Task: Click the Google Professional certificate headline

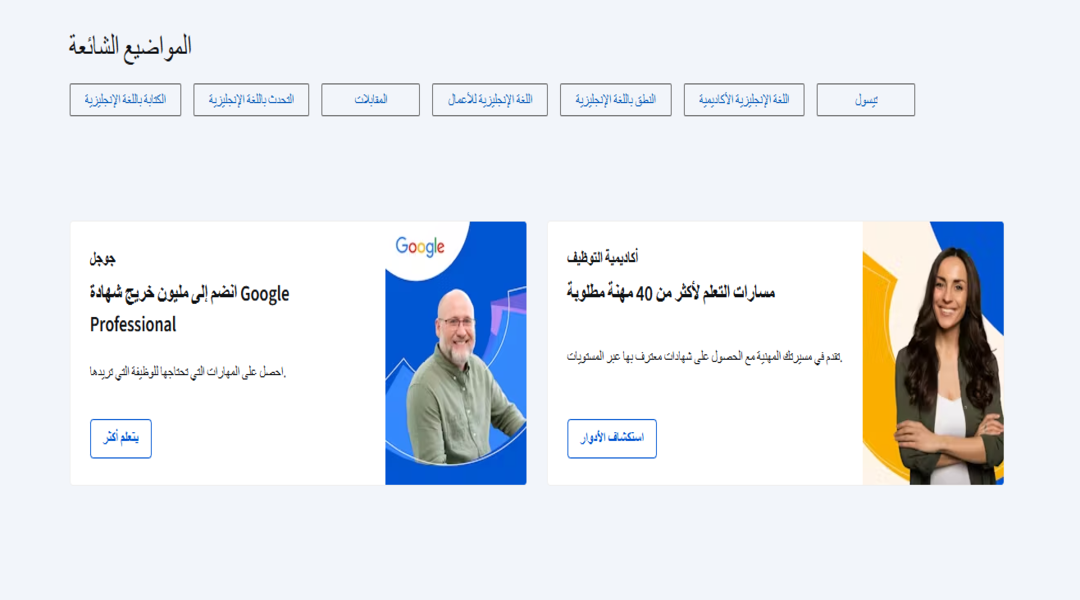Action: click(189, 309)
